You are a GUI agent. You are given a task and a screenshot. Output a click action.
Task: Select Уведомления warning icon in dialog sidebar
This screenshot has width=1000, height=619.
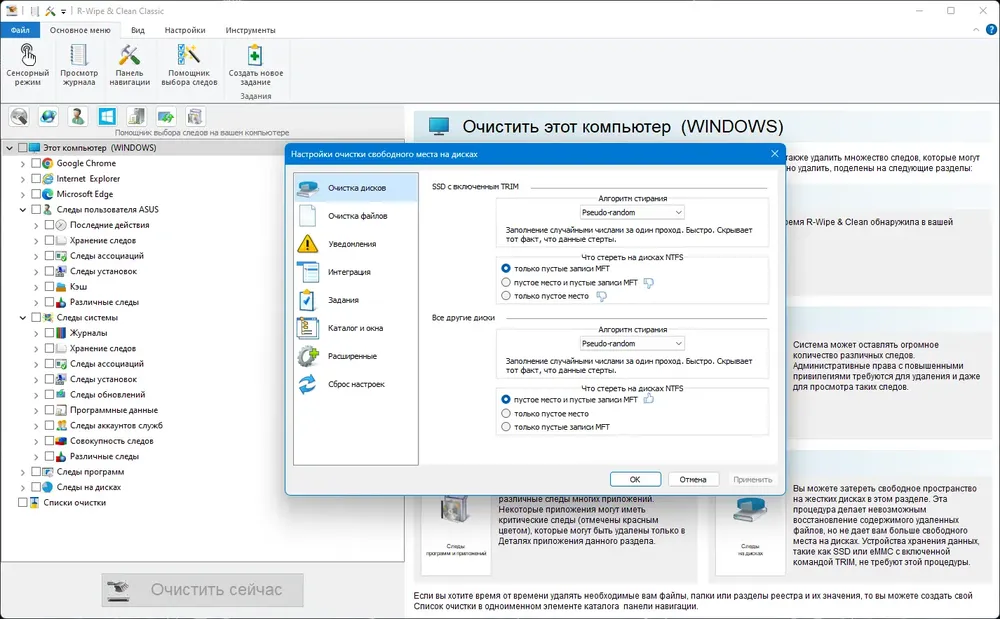pos(307,244)
